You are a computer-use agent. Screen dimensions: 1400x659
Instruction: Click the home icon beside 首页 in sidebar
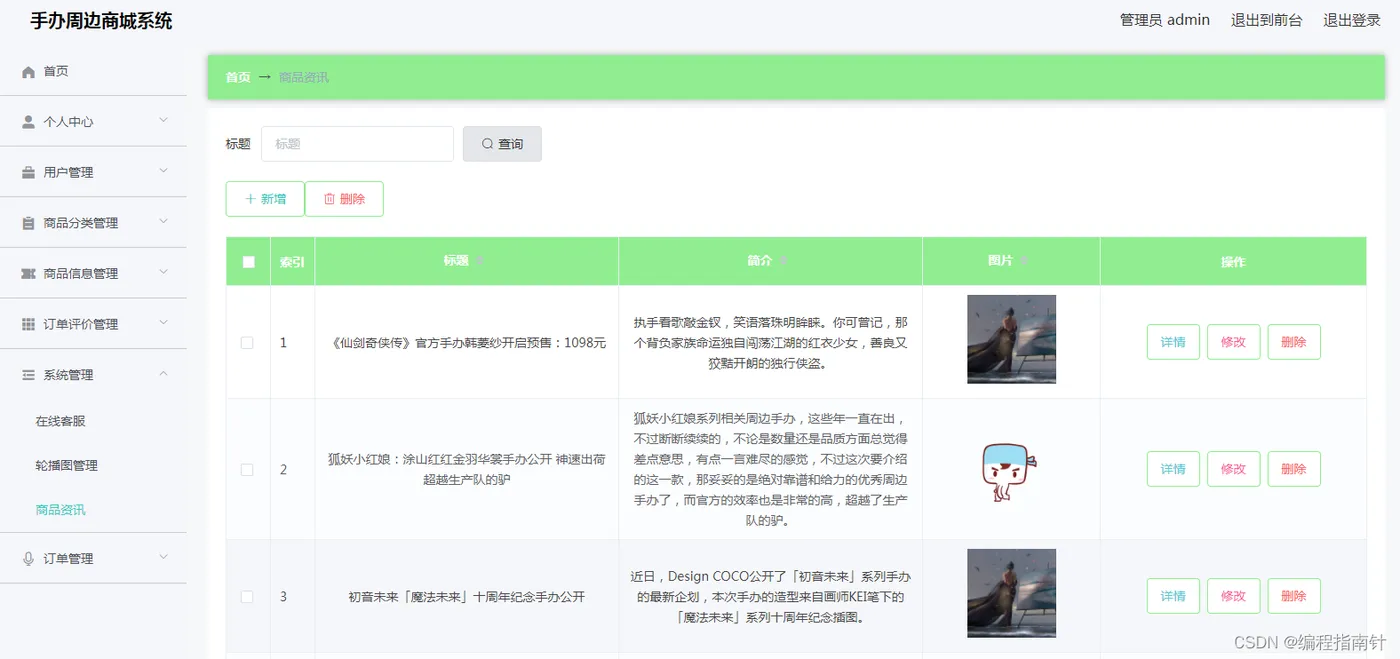[x=28, y=72]
